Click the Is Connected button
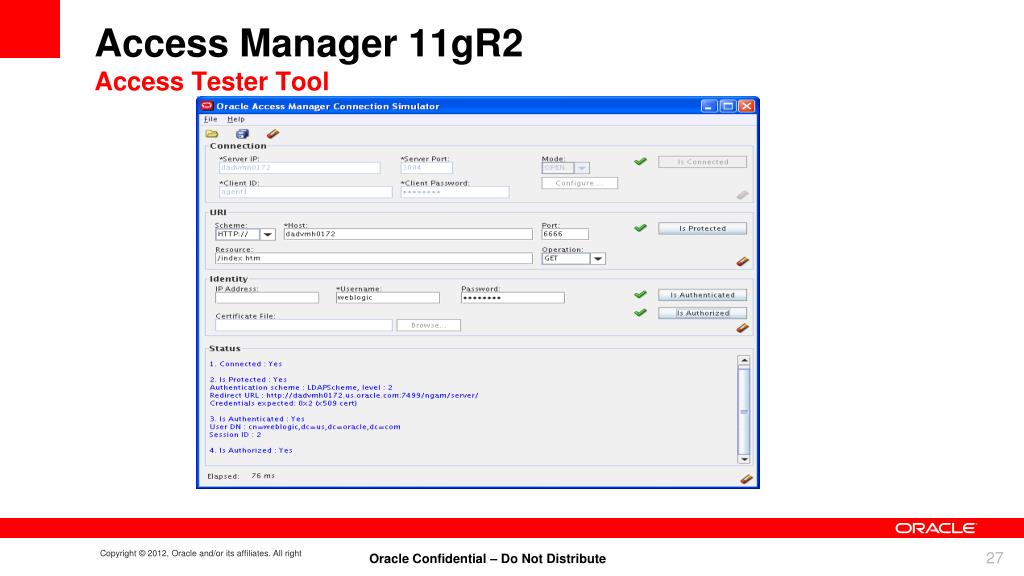 (x=702, y=162)
